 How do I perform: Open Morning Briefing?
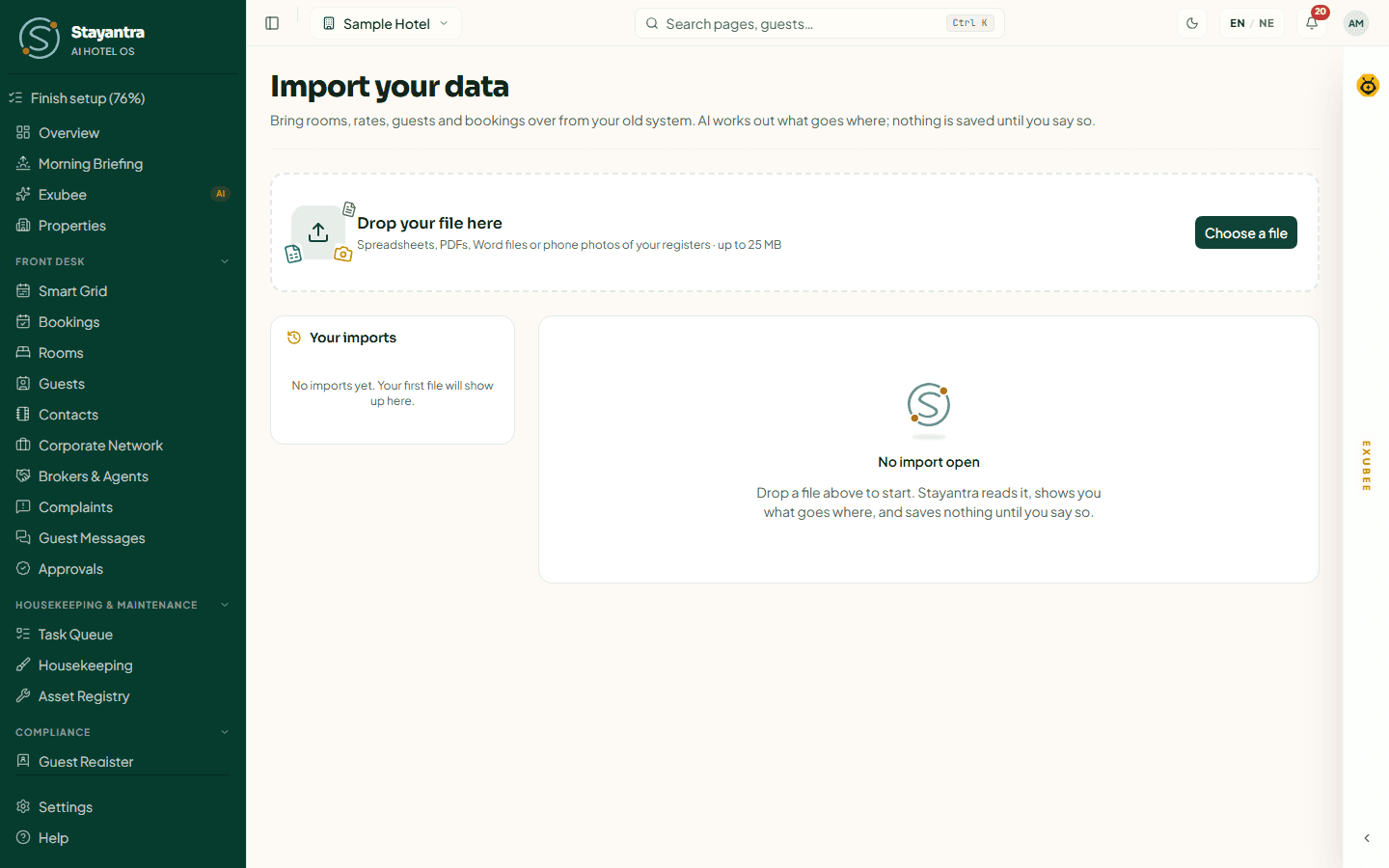[x=123, y=164]
